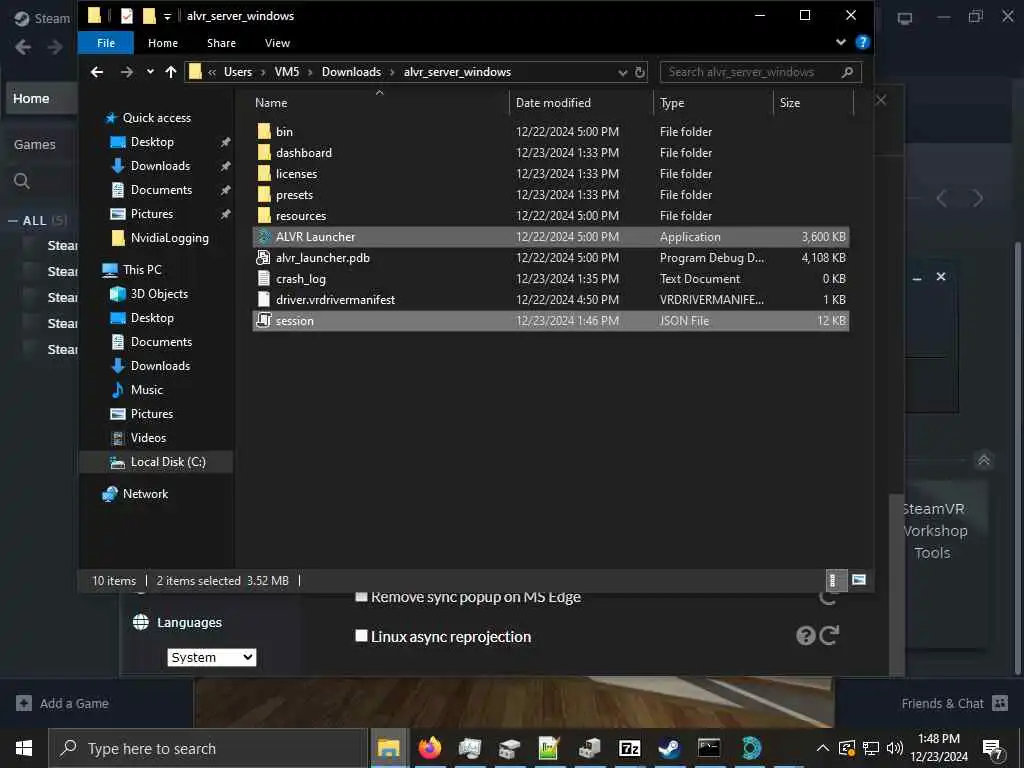
Task: Select the crash_log text document
Action: pyautogui.click(x=551, y=278)
